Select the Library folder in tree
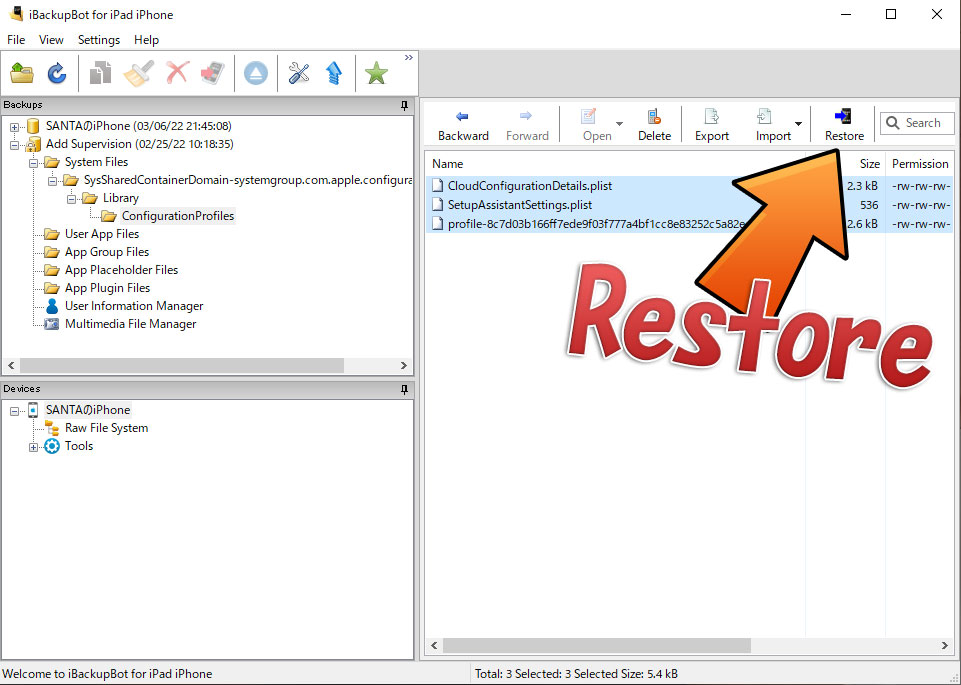This screenshot has width=961, height=685. (x=121, y=198)
